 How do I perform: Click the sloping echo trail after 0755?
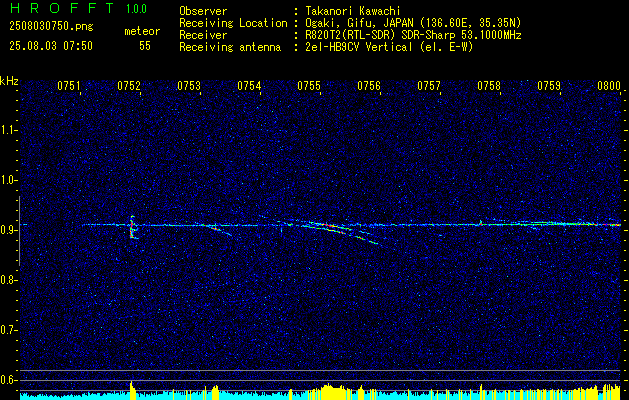pos(341,231)
